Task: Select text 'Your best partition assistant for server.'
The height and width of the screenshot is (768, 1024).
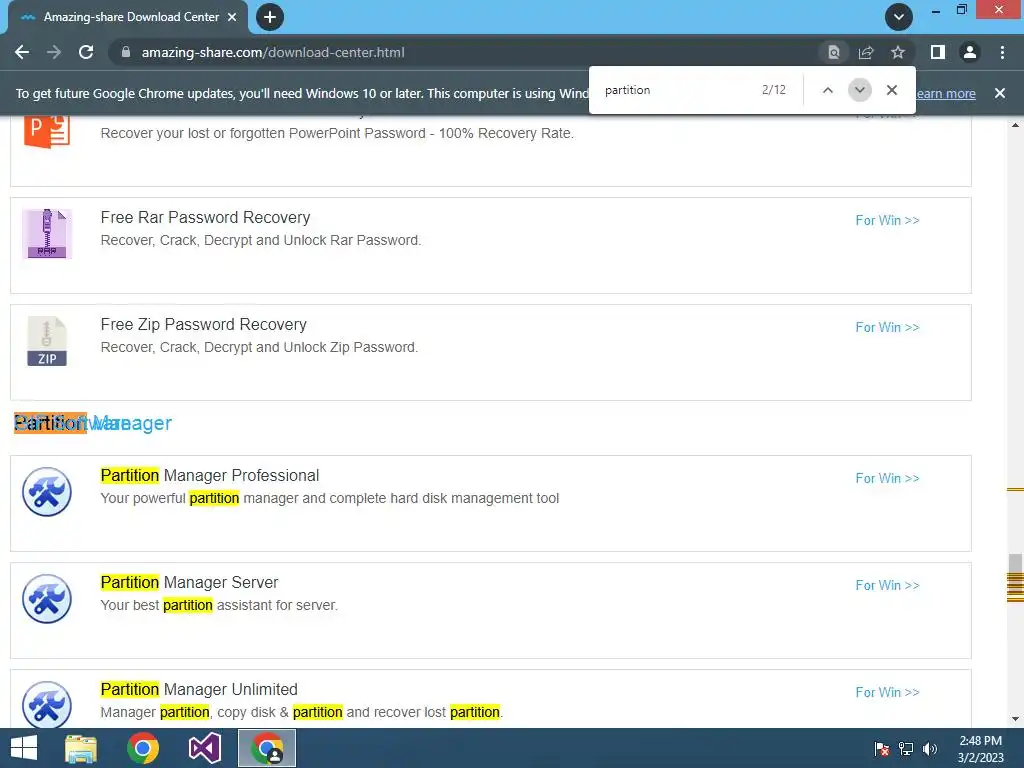Action: pos(219,605)
